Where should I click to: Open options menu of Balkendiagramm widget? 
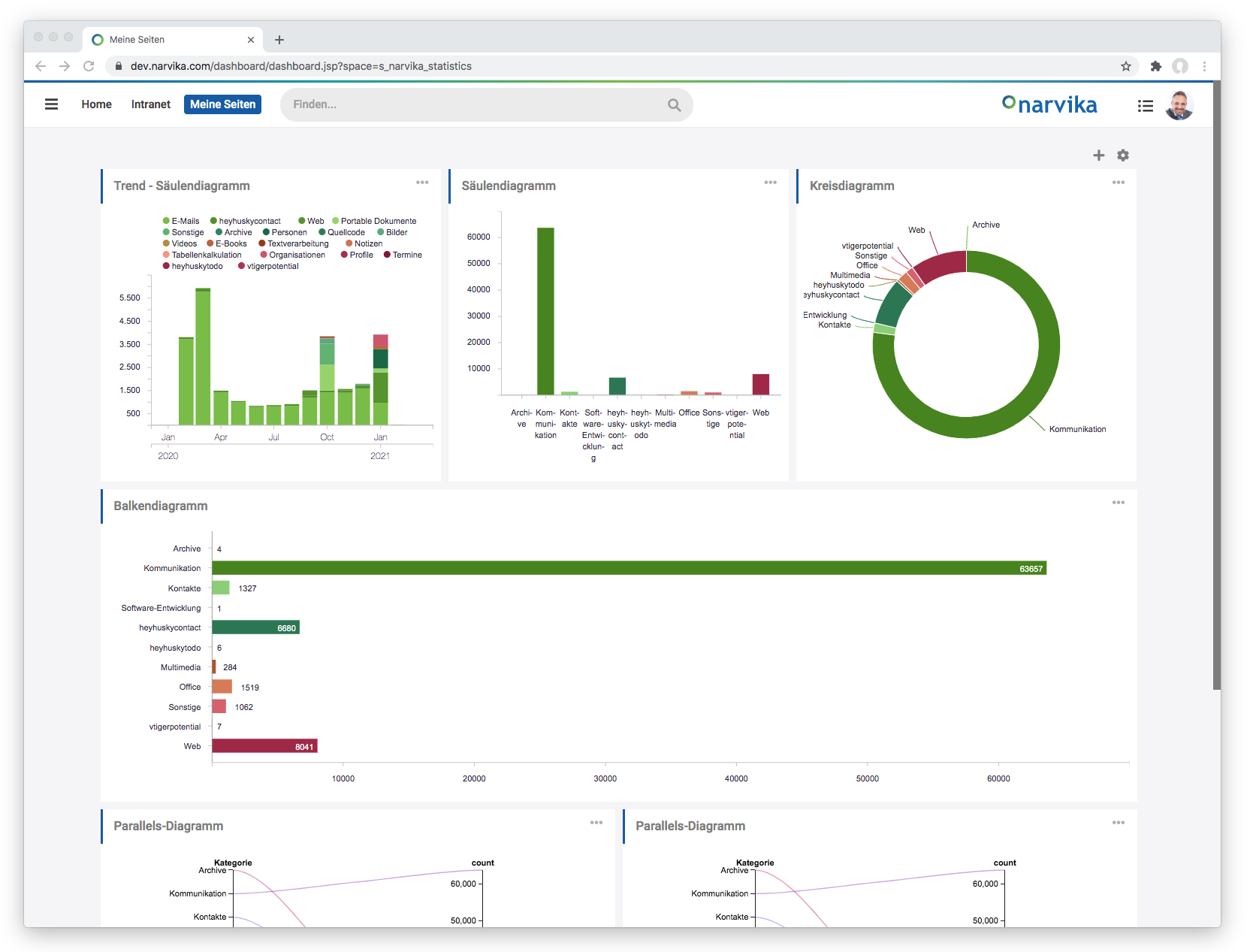click(x=1119, y=503)
